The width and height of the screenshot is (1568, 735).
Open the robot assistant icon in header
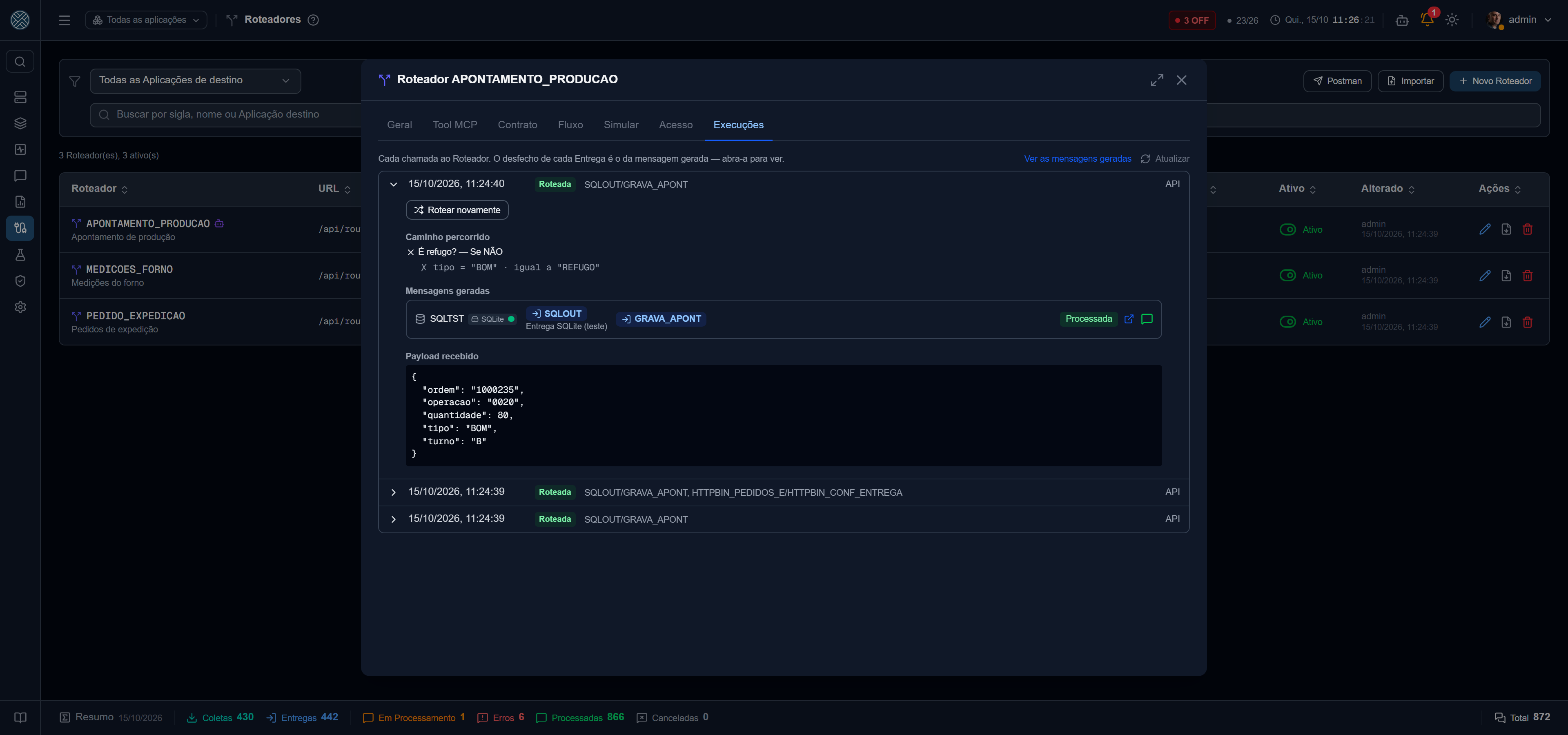coord(1402,20)
